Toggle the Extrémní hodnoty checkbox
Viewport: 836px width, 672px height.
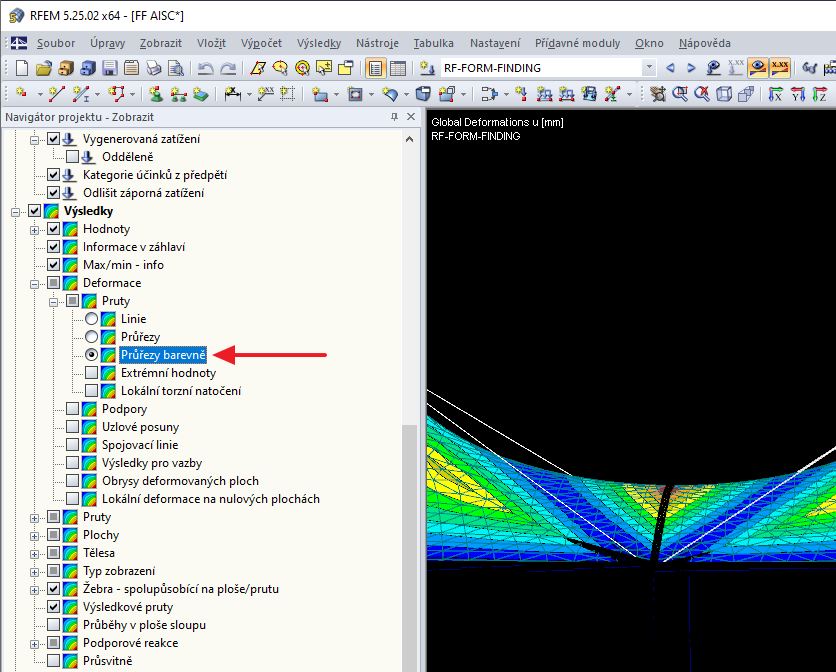coord(92,373)
